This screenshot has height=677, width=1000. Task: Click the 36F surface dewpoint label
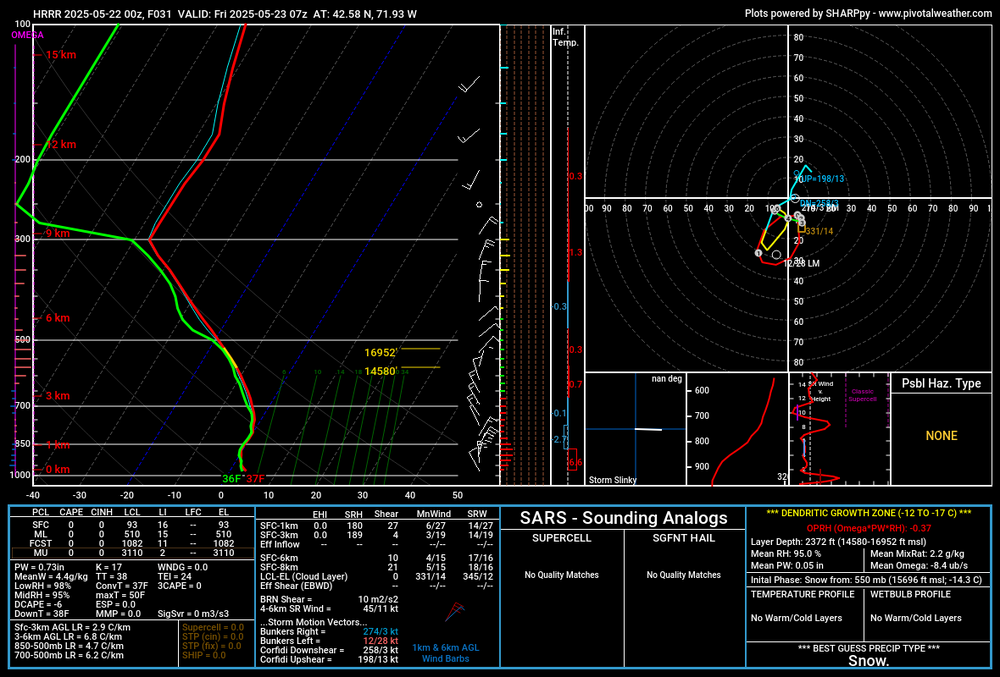[232, 479]
